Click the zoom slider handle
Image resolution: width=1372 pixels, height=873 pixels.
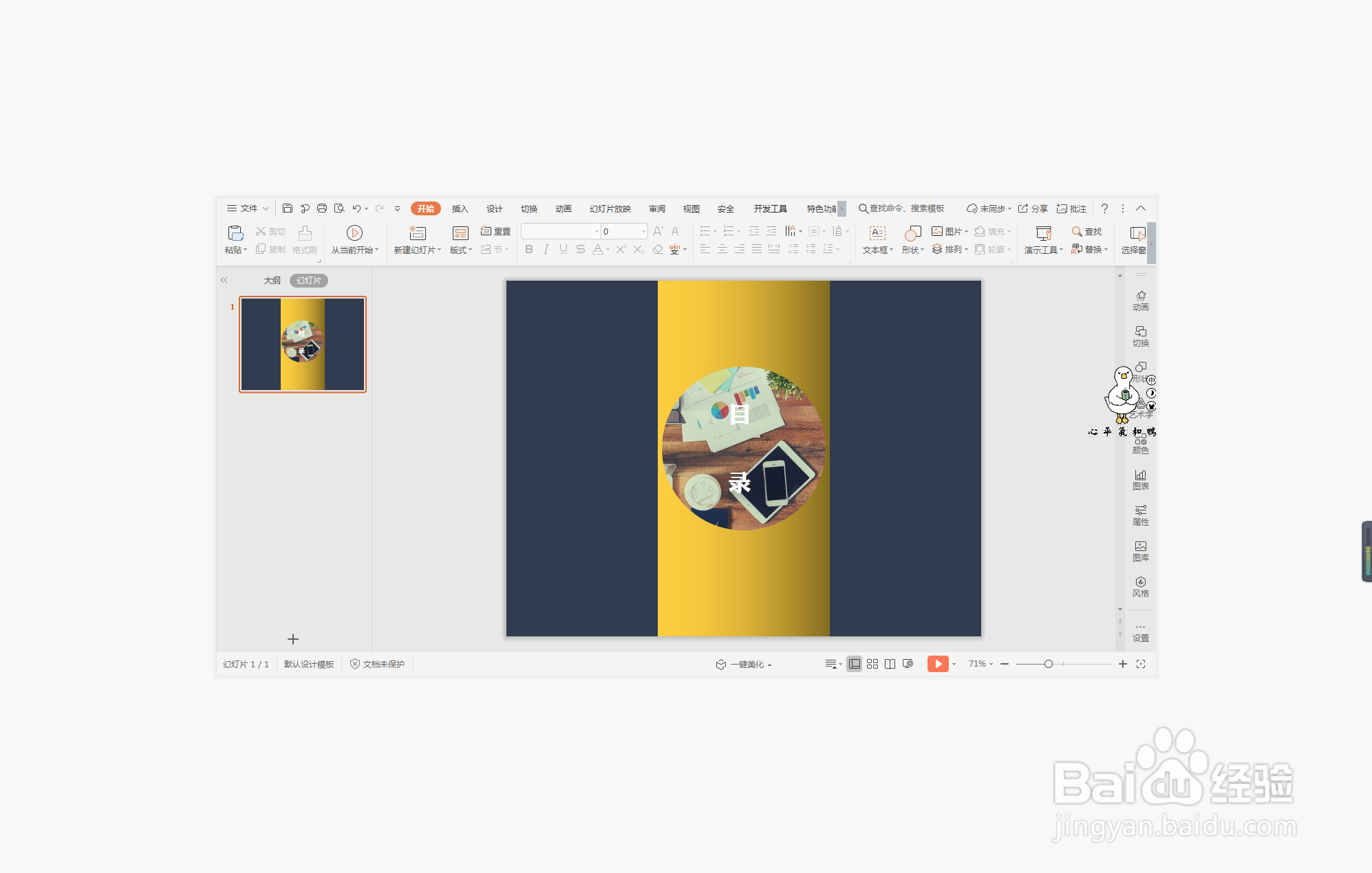click(x=1048, y=664)
